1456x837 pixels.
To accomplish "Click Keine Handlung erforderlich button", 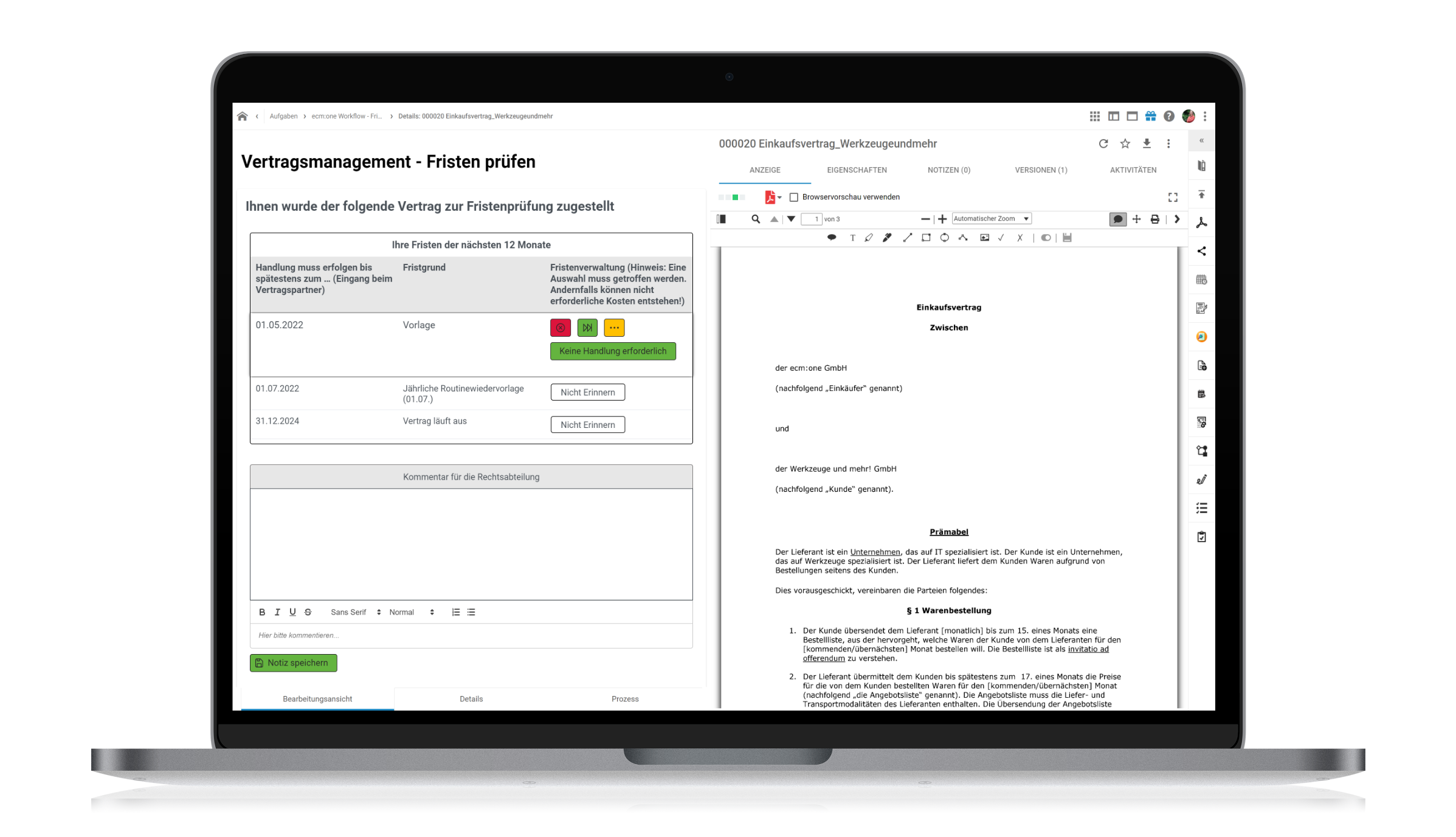I will pyautogui.click(x=613, y=351).
